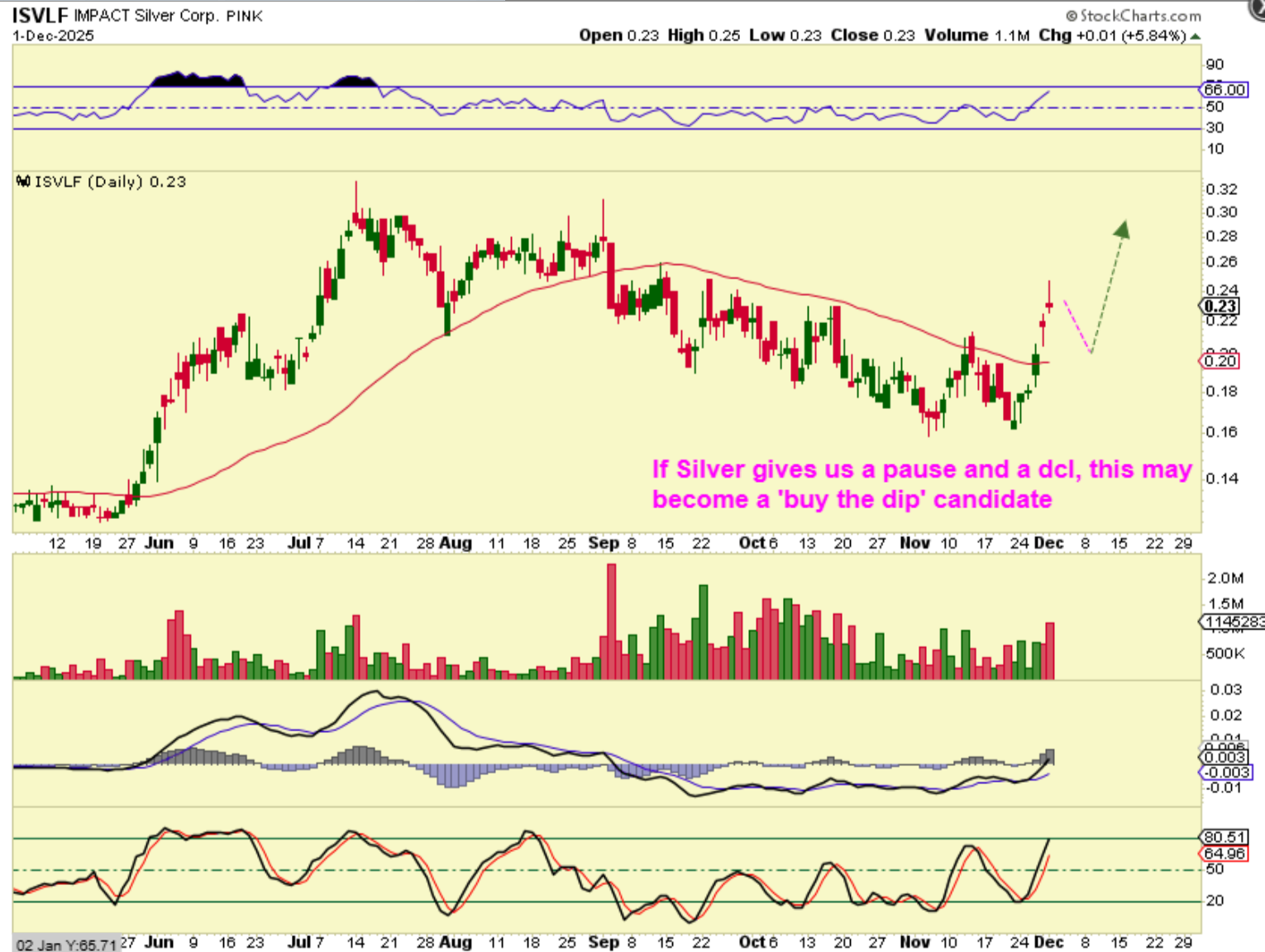
Task: Click the 0.02 label on the MACD scale
Action: pos(1225,715)
